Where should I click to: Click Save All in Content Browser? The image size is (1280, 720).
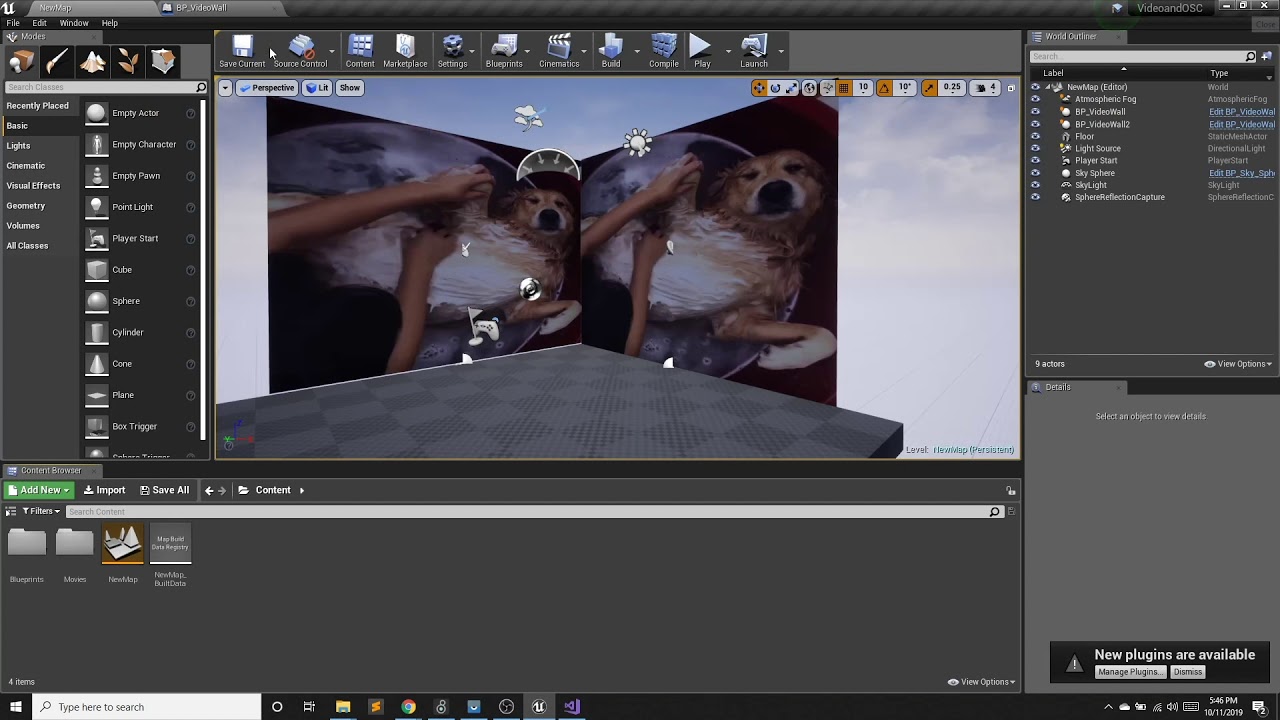(x=164, y=490)
